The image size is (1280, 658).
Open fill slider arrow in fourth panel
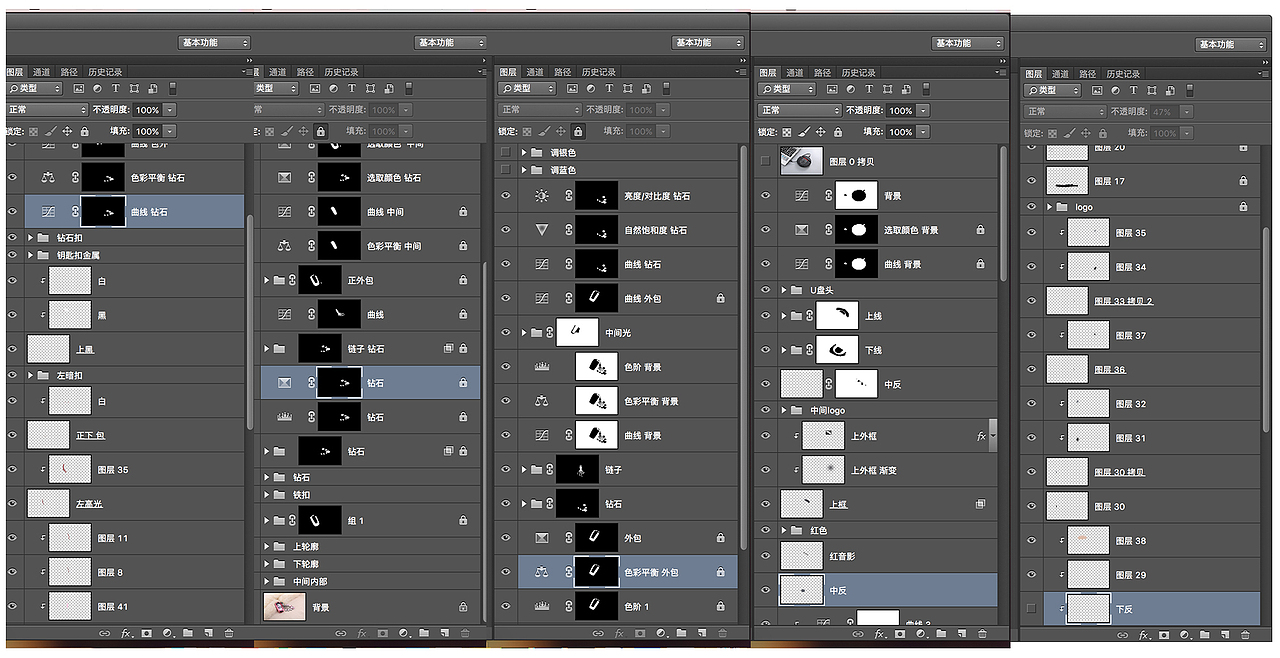pyautogui.click(x=922, y=132)
